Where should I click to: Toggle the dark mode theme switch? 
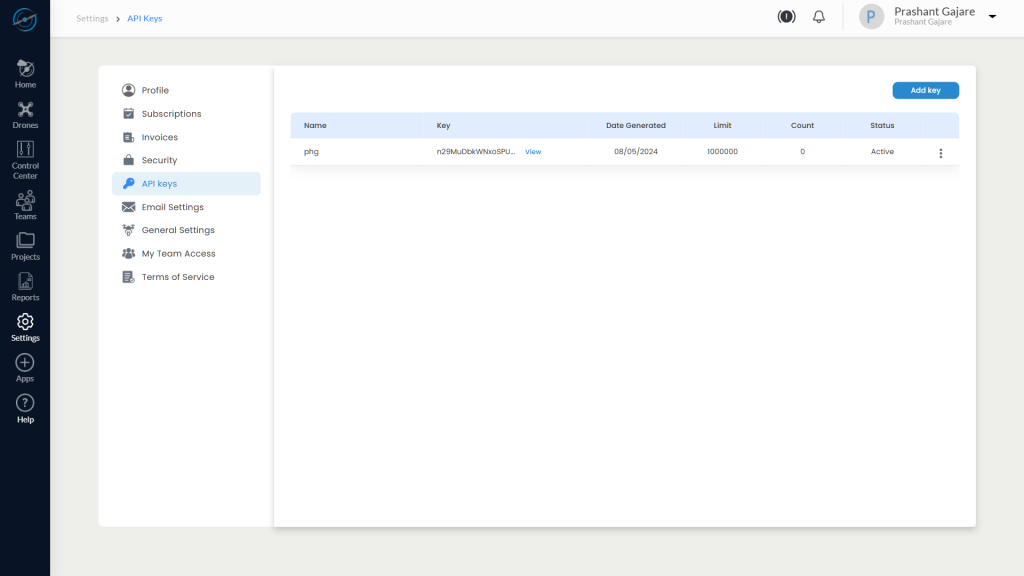786,16
